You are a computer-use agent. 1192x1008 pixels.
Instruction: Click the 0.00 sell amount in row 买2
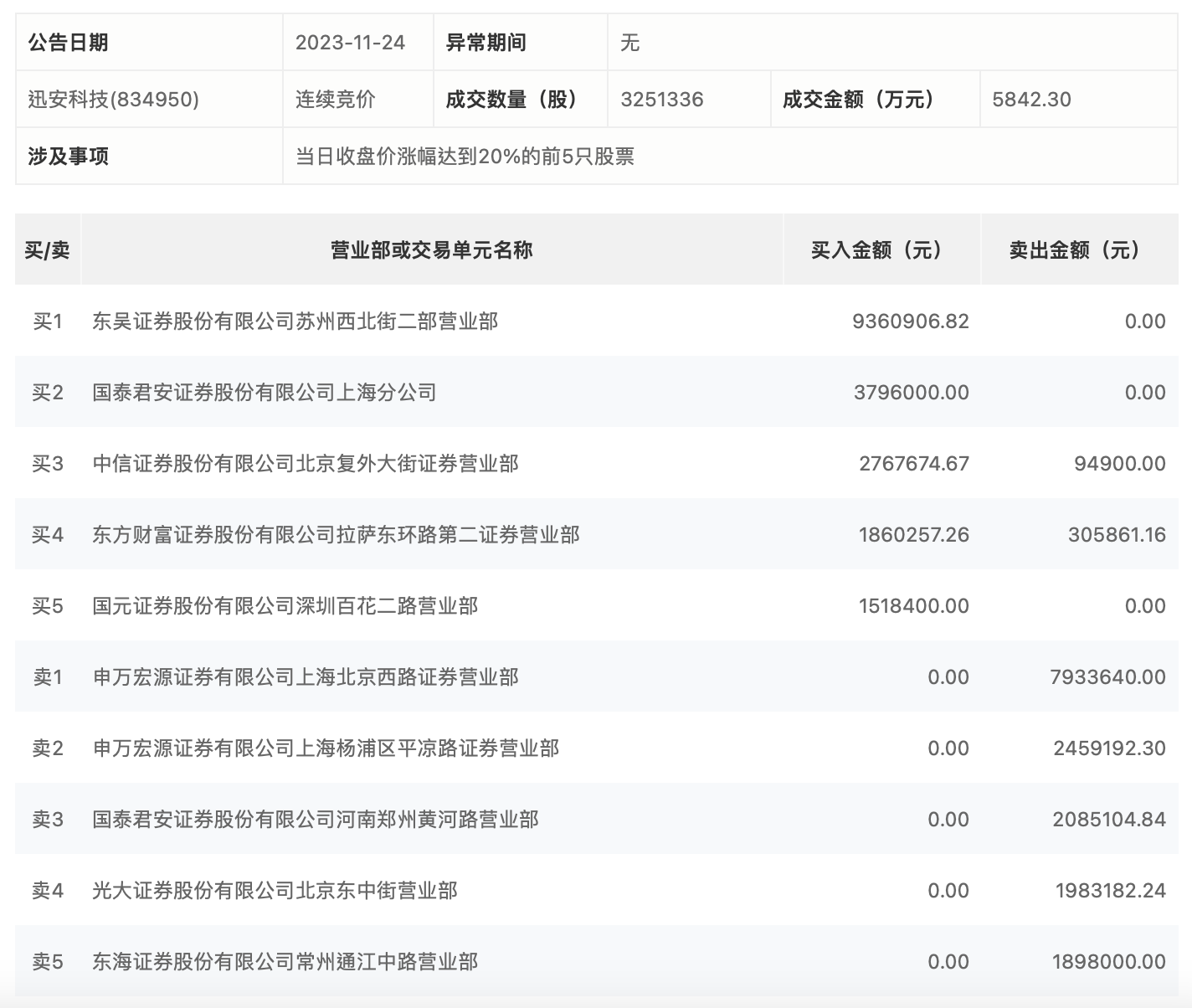1145,392
